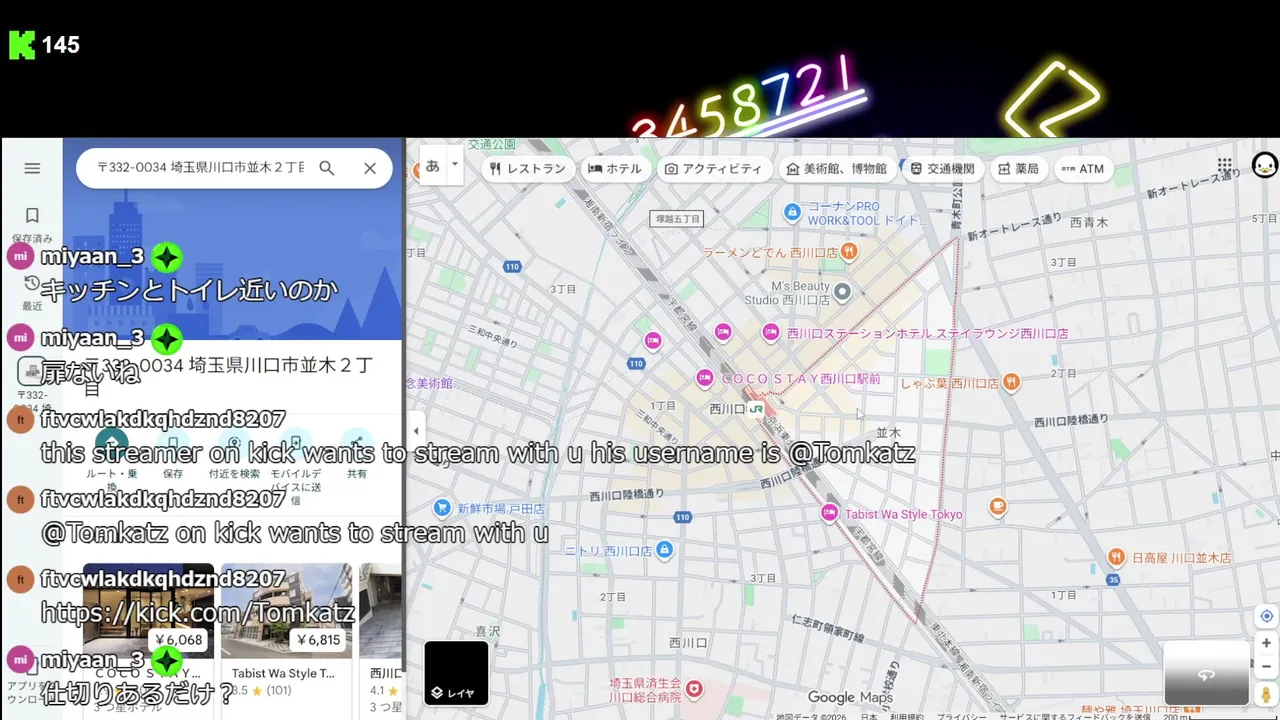Click ラーメンどてん 西川口店 restaurant pin
This screenshot has width=1280, height=720.
(849, 252)
